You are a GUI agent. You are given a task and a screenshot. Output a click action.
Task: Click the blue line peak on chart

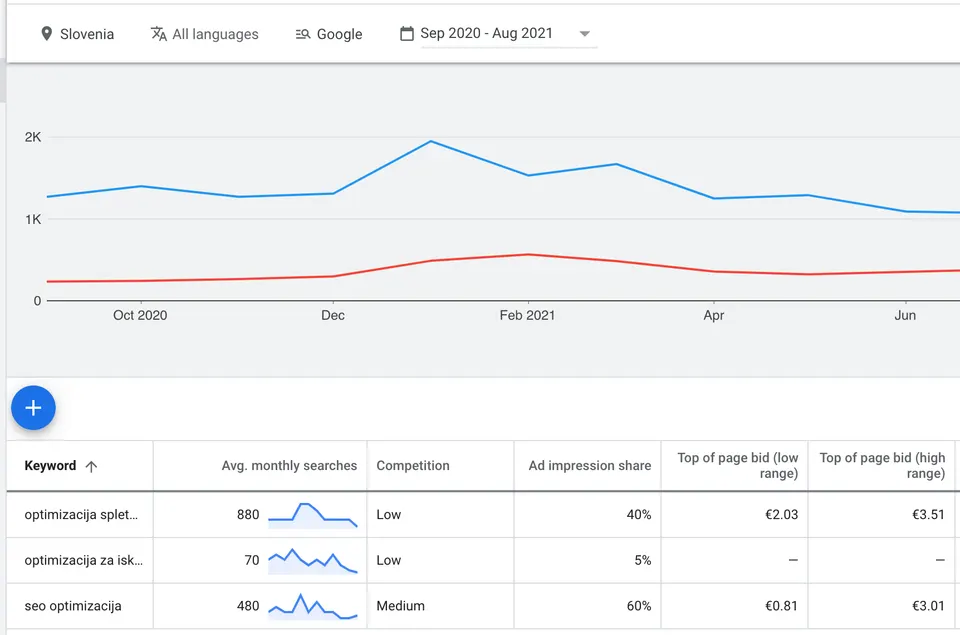[431, 141]
